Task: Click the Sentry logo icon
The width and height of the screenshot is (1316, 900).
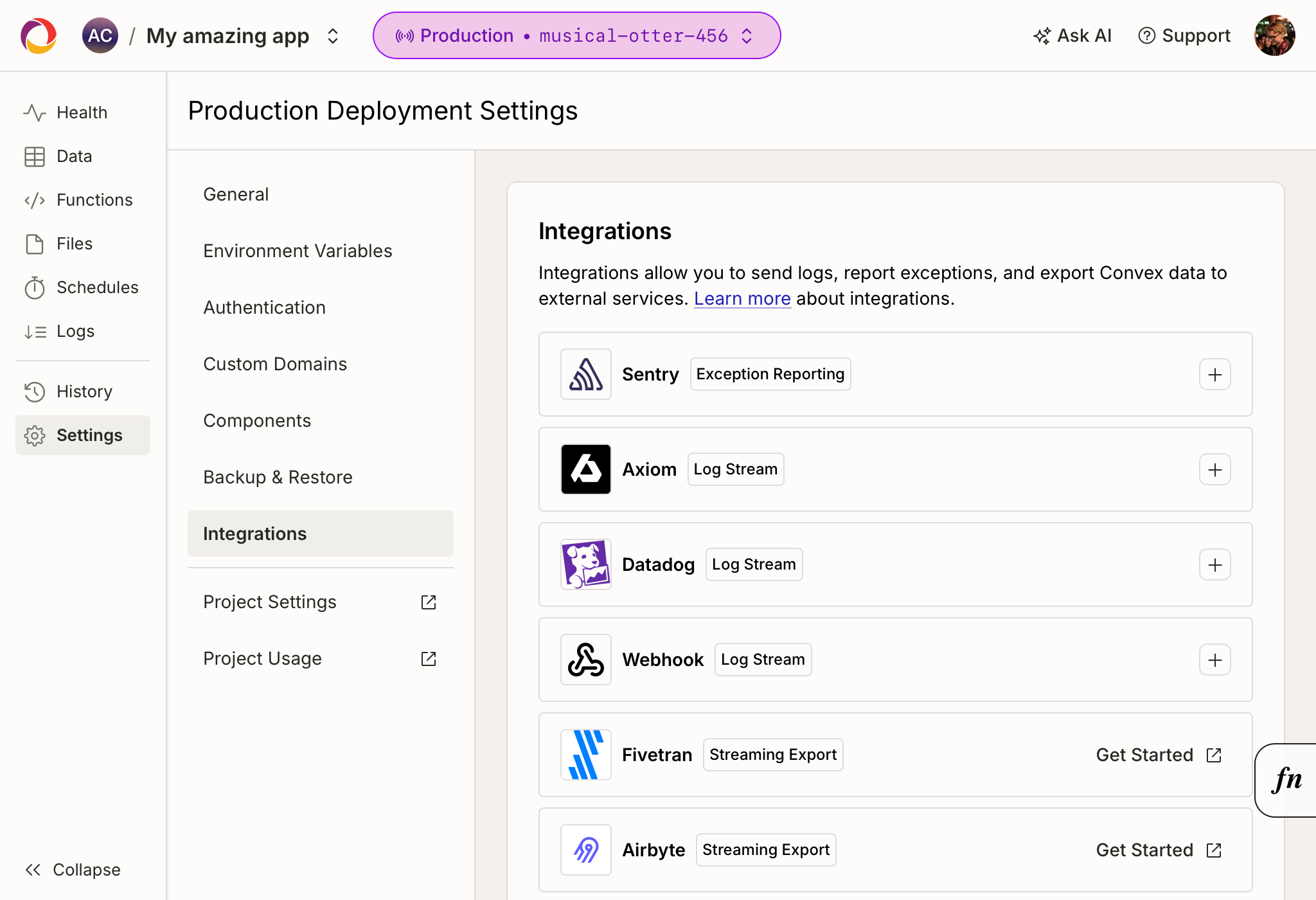Action: pyautogui.click(x=586, y=374)
